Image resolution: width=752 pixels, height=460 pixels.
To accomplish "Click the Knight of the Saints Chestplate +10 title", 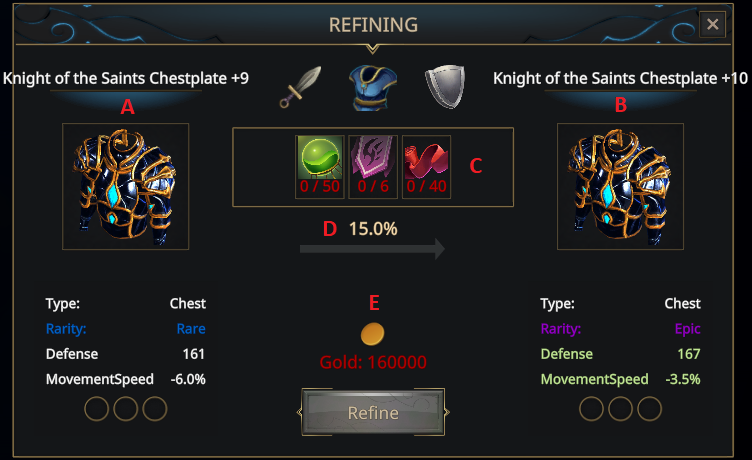I will [x=621, y=78].
